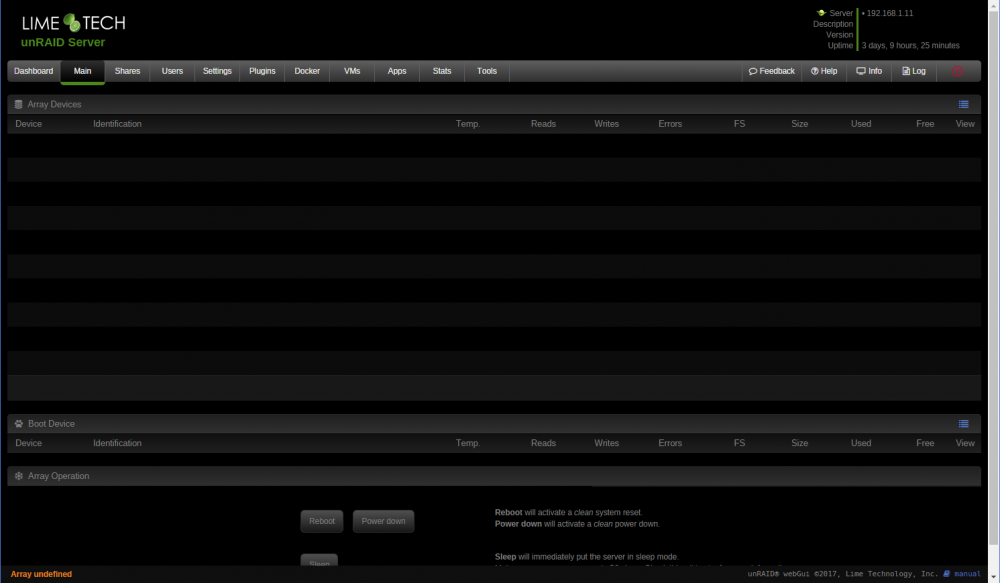This screenshot has width=1000, height=583.
Task: Switch to the VMs tab
Action: tap(352, 71)
